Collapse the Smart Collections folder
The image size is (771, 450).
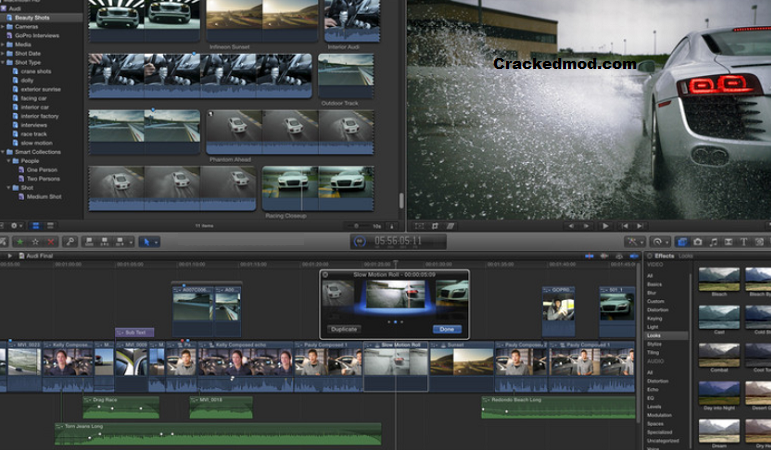pyautogui.click(x=3, y=152)
